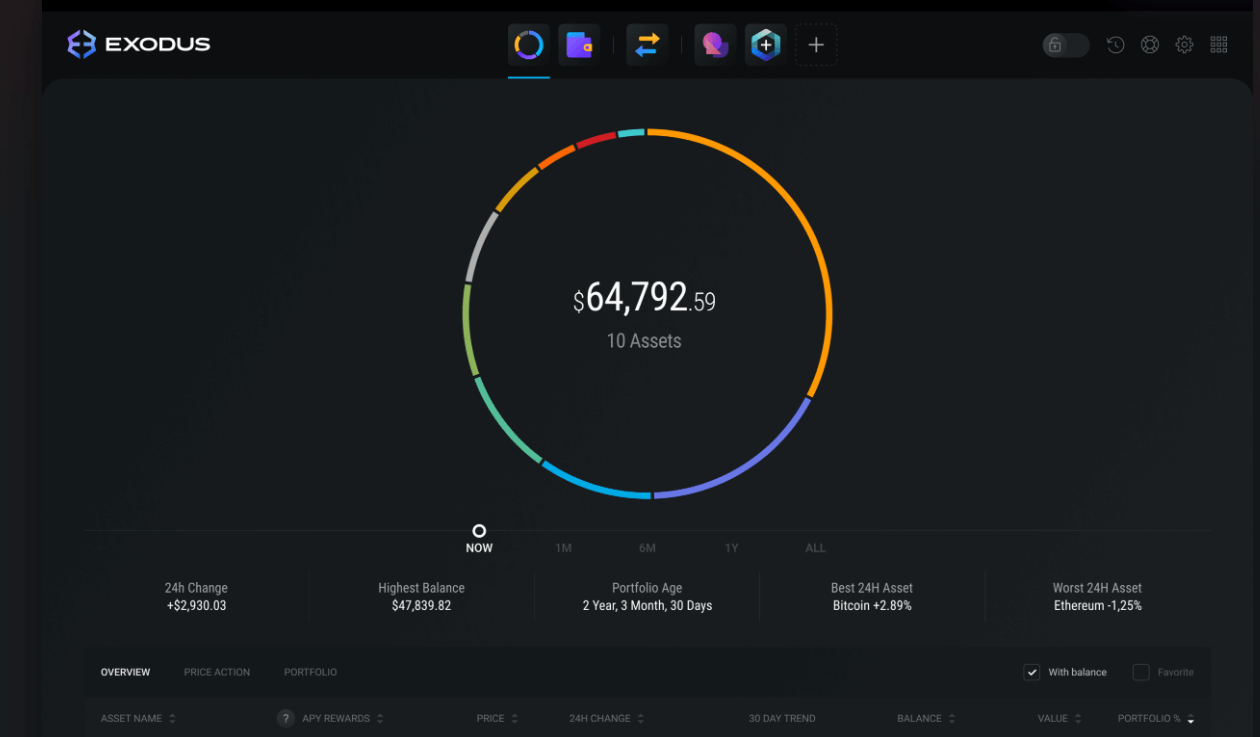Open the PORTFOLIO tab
Viewport: 1260px width, 737px height.
pyautogui.click(x=310, y=672)
